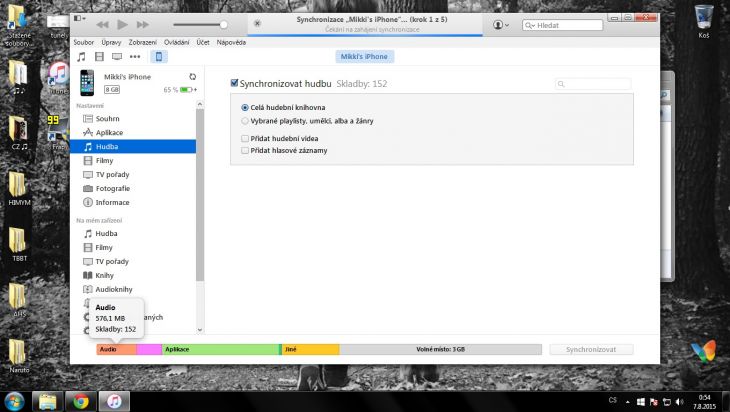Open the mini player window menu icon
The width and height of the screenshot is (730, 412).
coord(80,18)
